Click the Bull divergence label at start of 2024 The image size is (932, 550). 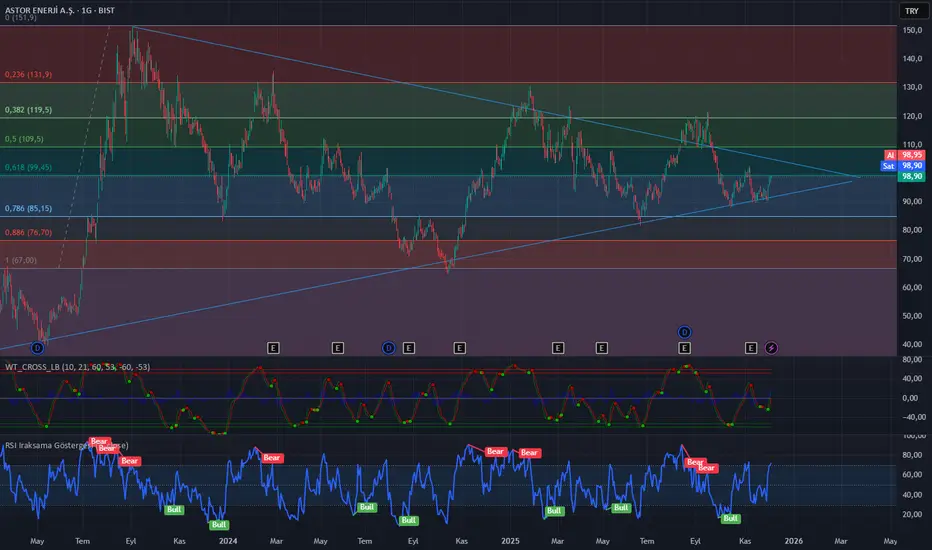[x=219, y=525]
